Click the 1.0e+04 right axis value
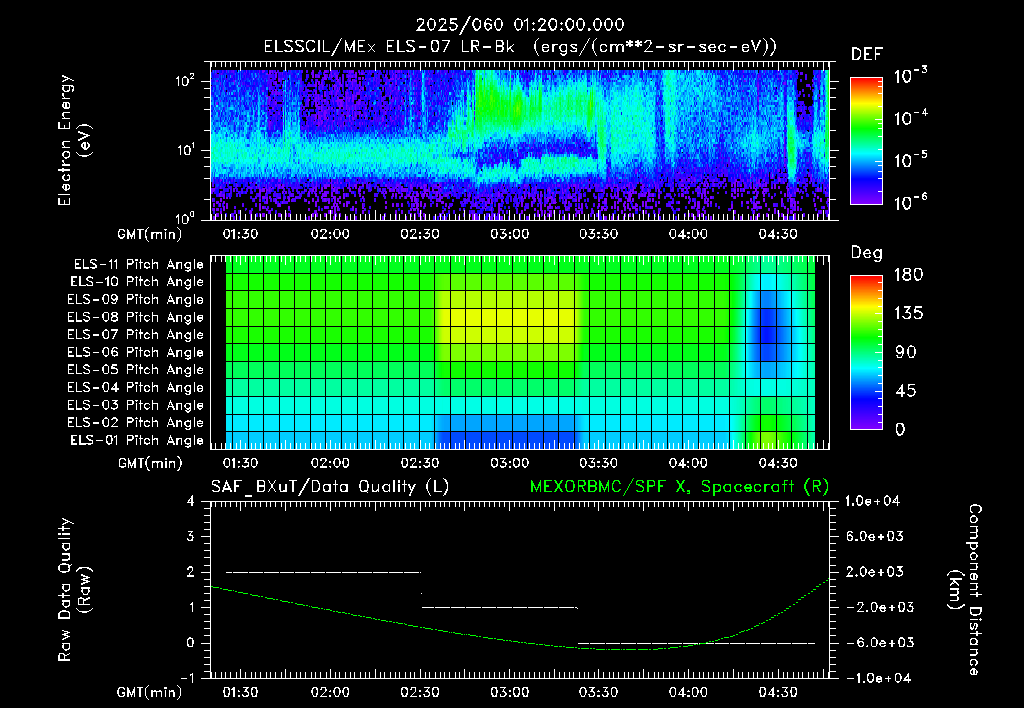Viewport: 1024px width, 708px height. click(x=872, y=501)
